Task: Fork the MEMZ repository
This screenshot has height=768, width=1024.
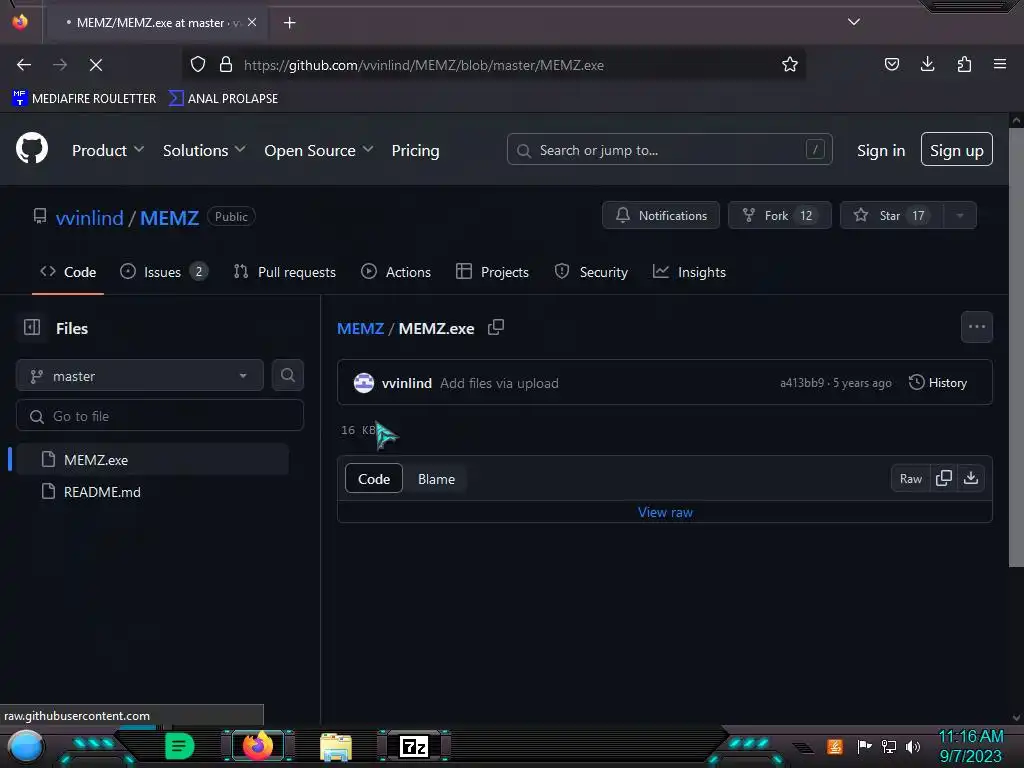Action: pos(779,216)
